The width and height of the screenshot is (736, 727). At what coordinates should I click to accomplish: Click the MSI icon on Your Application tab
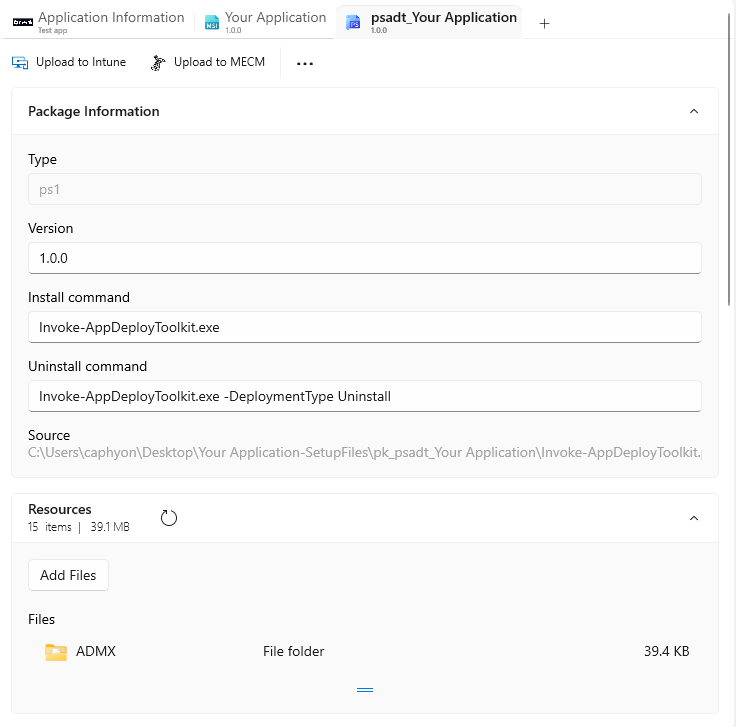pos(211,23)
